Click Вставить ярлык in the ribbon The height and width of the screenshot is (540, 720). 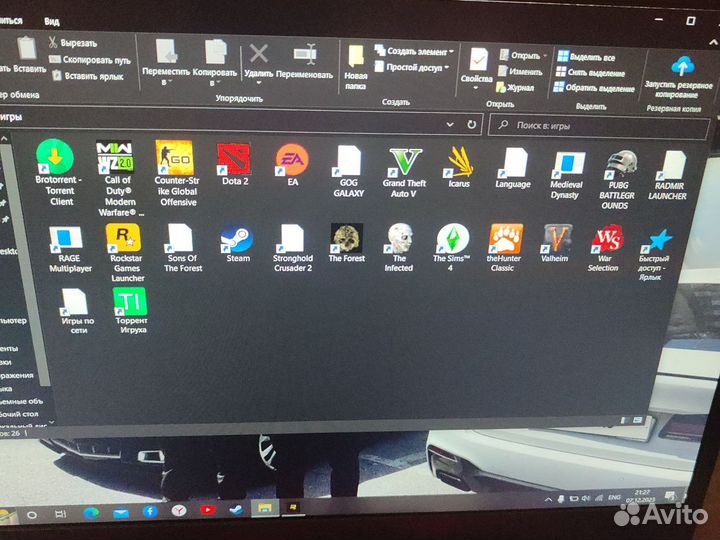(88, 76)
